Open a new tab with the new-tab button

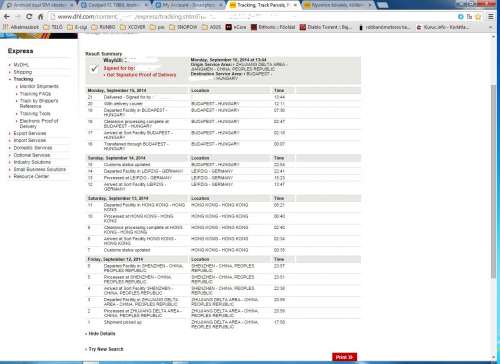[x=382, y=5]
